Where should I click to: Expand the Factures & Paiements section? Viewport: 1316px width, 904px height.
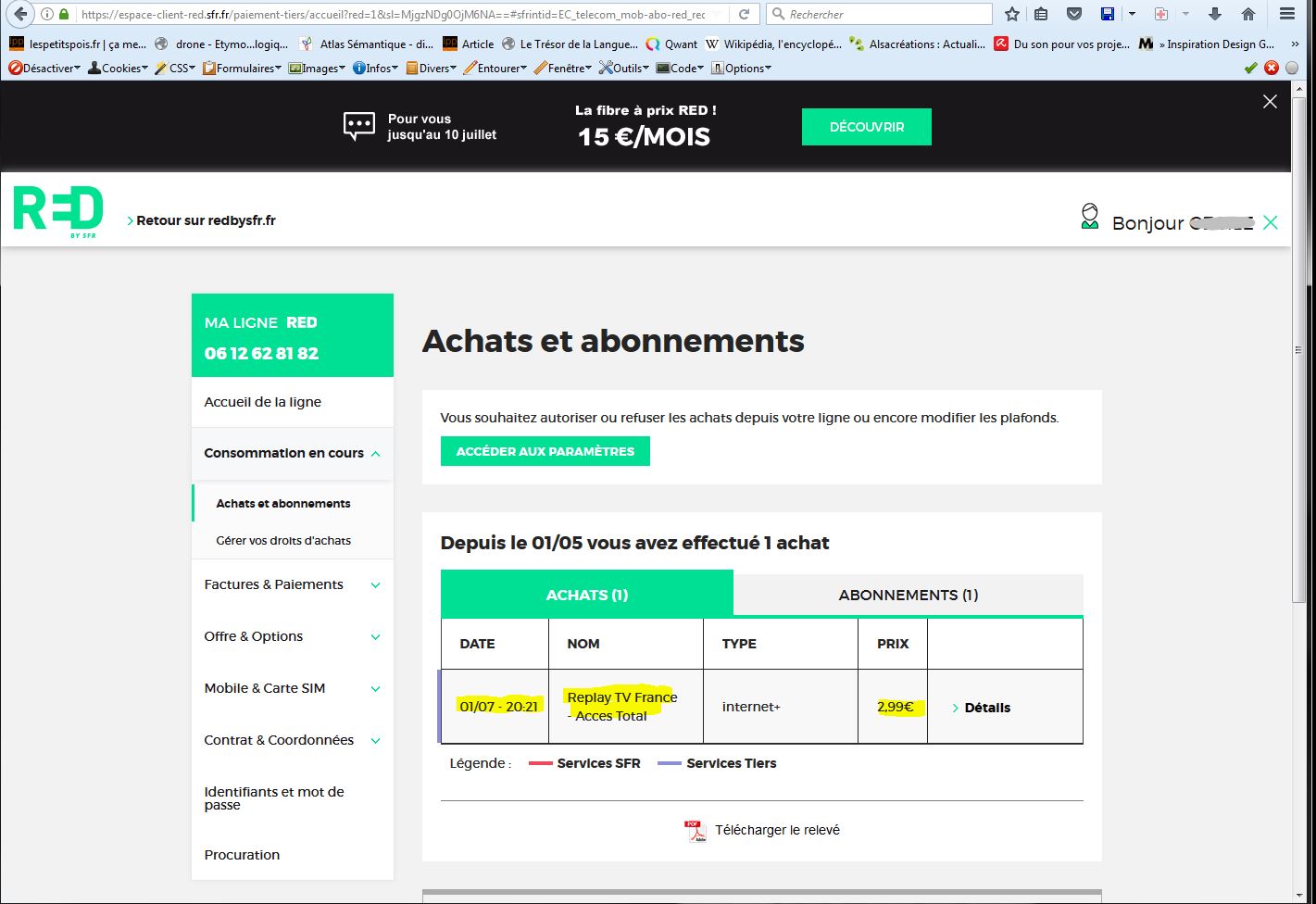tap(293, 584)
